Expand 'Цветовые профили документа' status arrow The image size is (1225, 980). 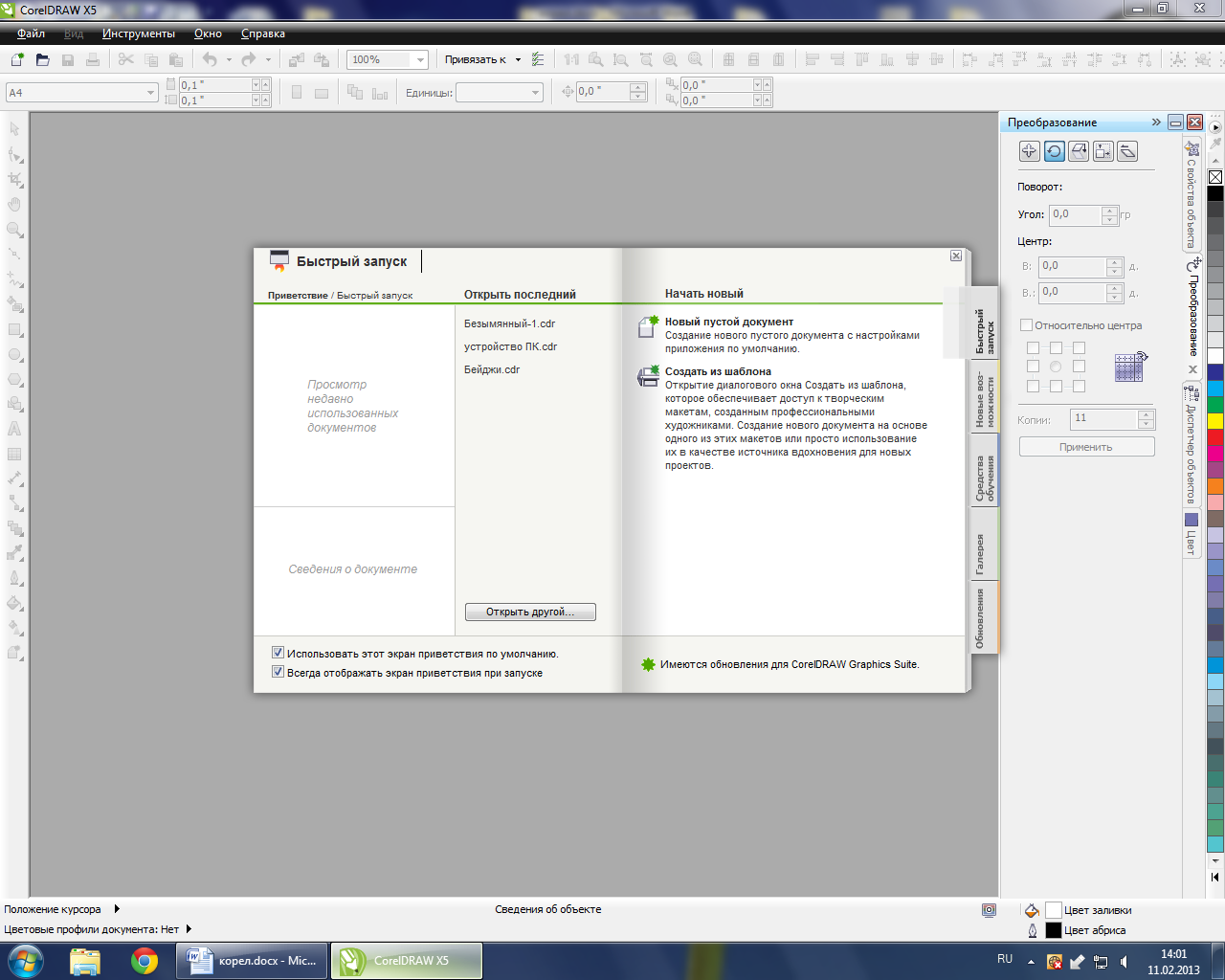pyautogui.click(x=189, y=929)
